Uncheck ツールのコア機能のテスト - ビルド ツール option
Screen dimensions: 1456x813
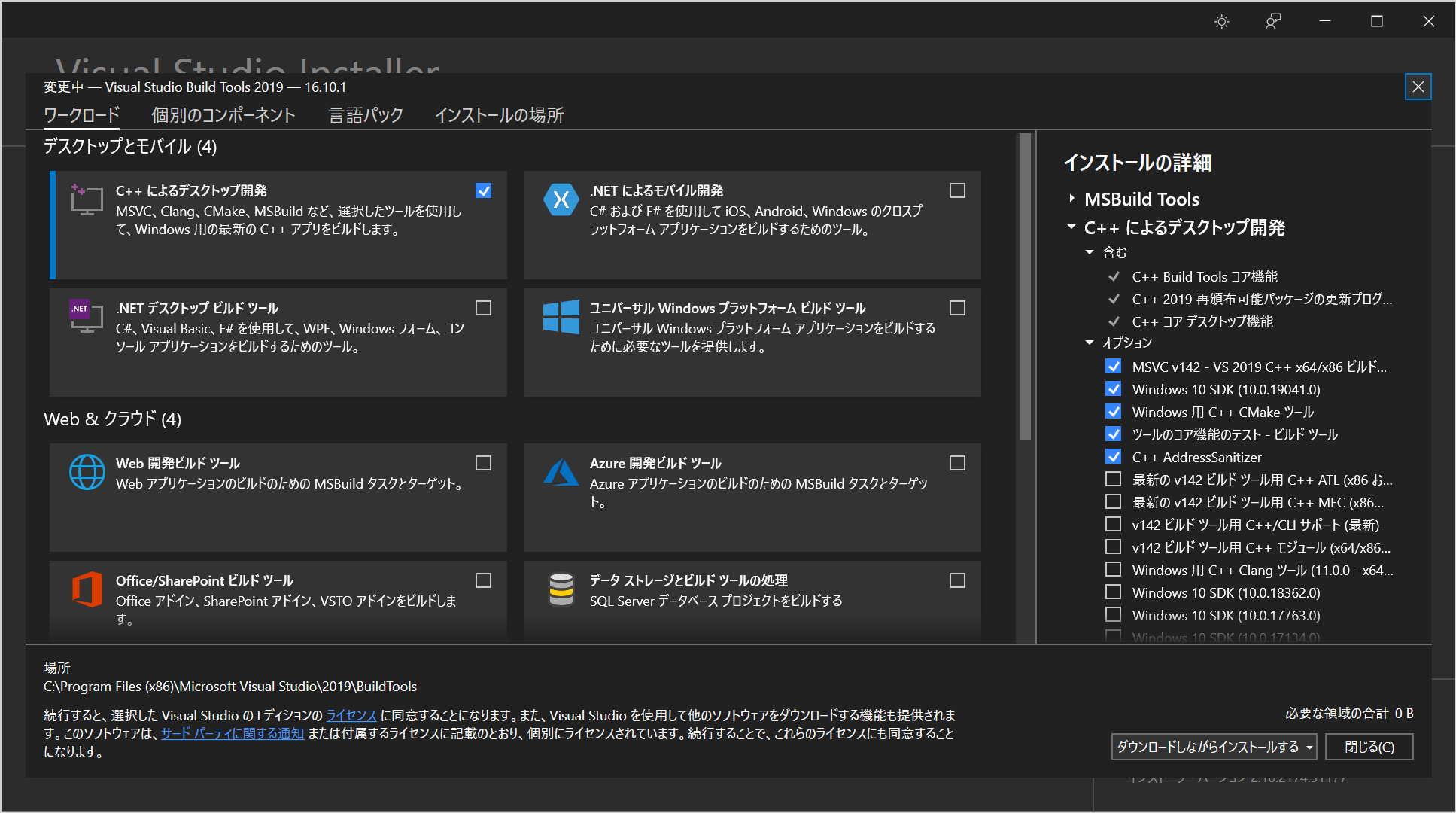(1114, 434)
